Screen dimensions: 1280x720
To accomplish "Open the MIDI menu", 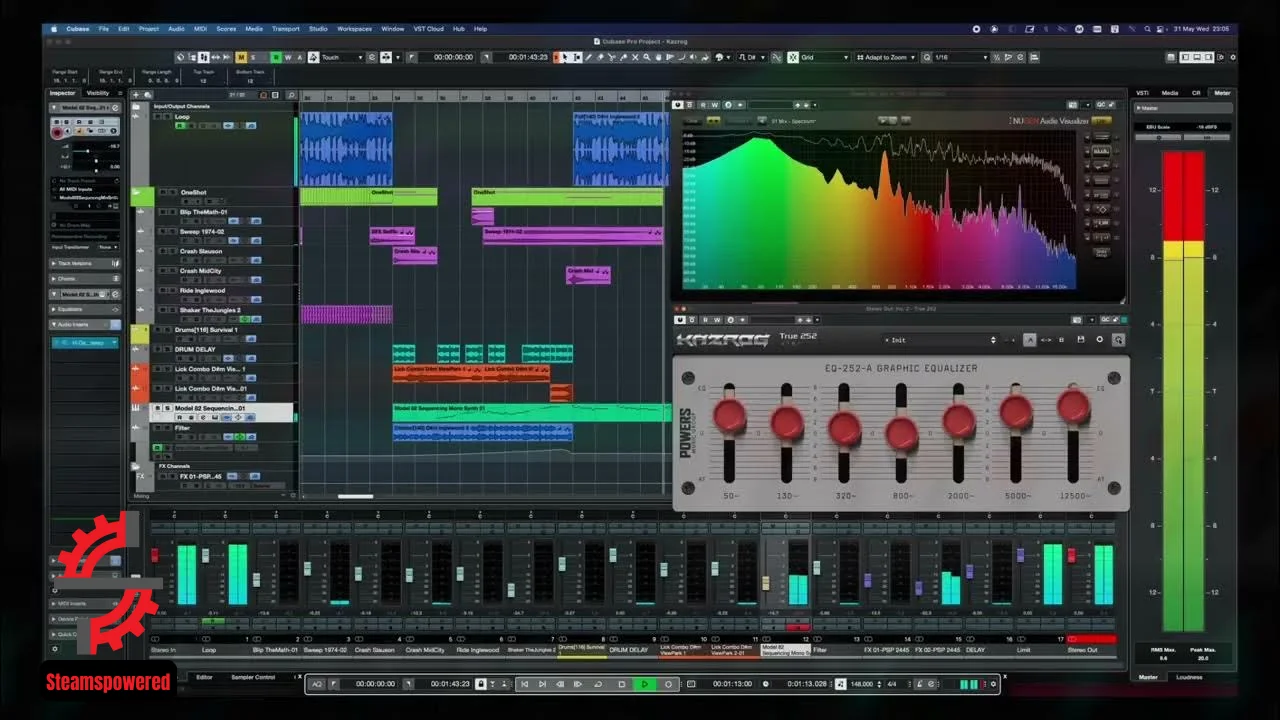I will (201, 29).
